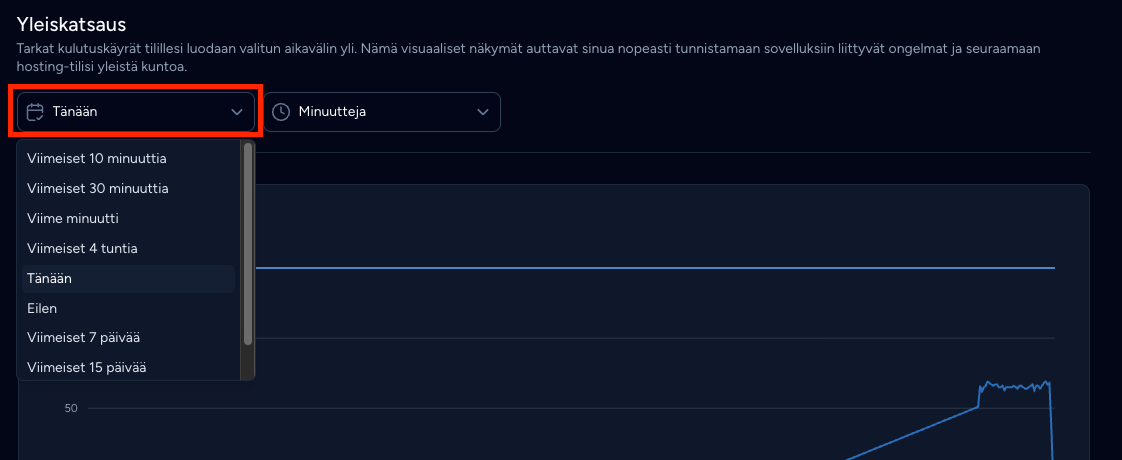
Task: Click the dropdown list scrollbar thumb
Action: 248,244
